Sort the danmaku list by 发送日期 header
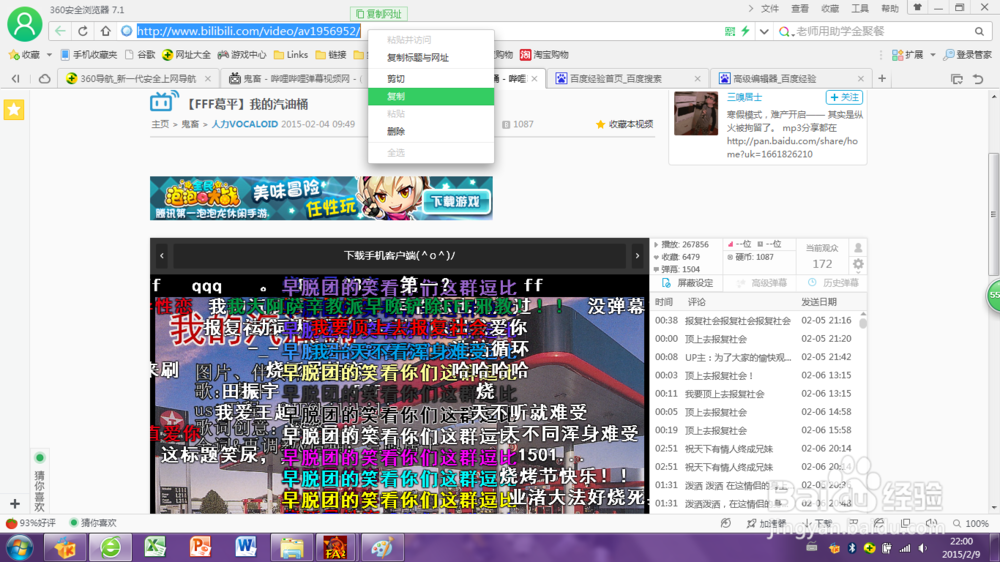 click(x=819, y=302)
